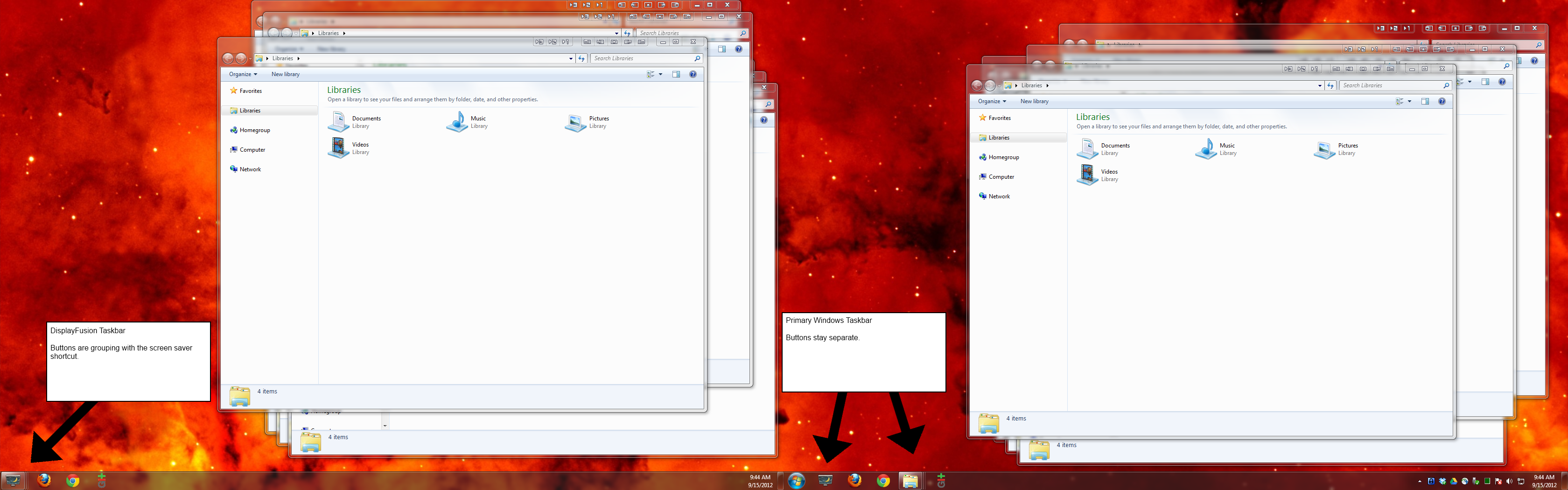1568x490 pixels.
Task: Click the Windows Start orb
Action: click(x=796, y=481)
